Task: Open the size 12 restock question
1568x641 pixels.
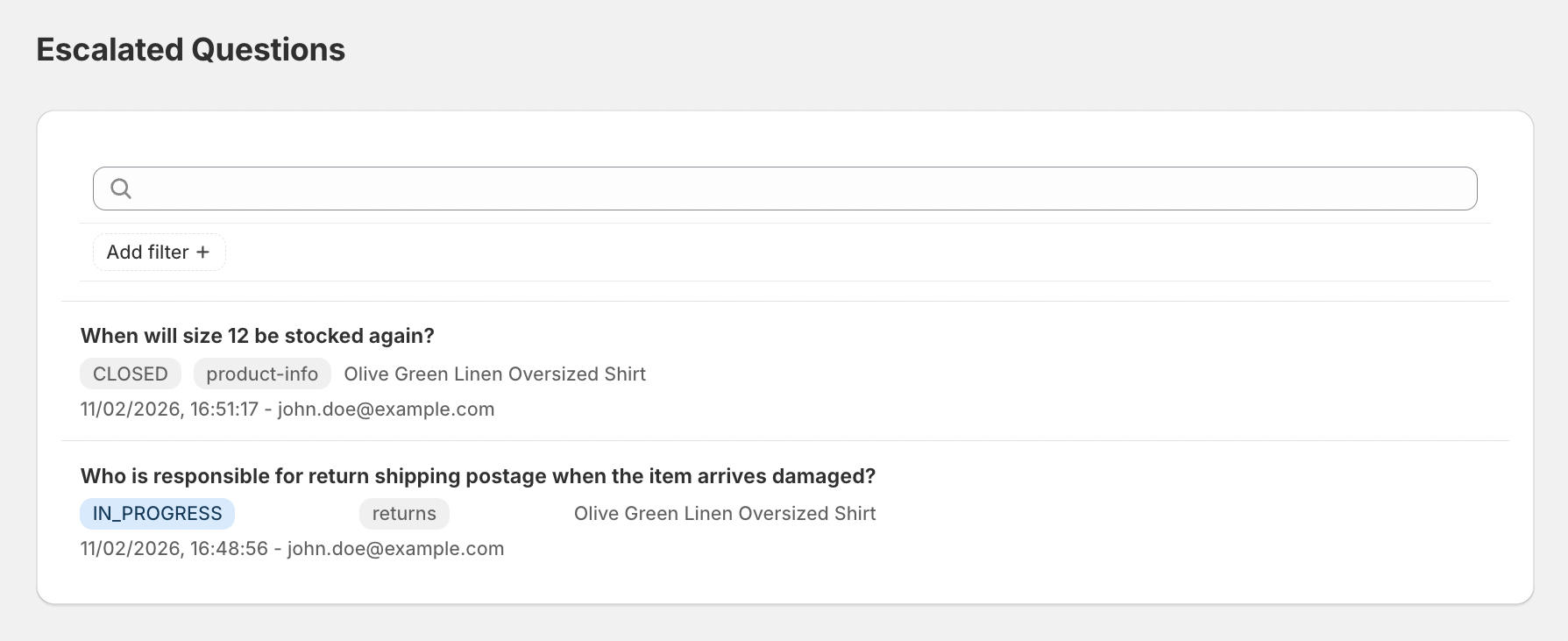Action: (257, 336)
